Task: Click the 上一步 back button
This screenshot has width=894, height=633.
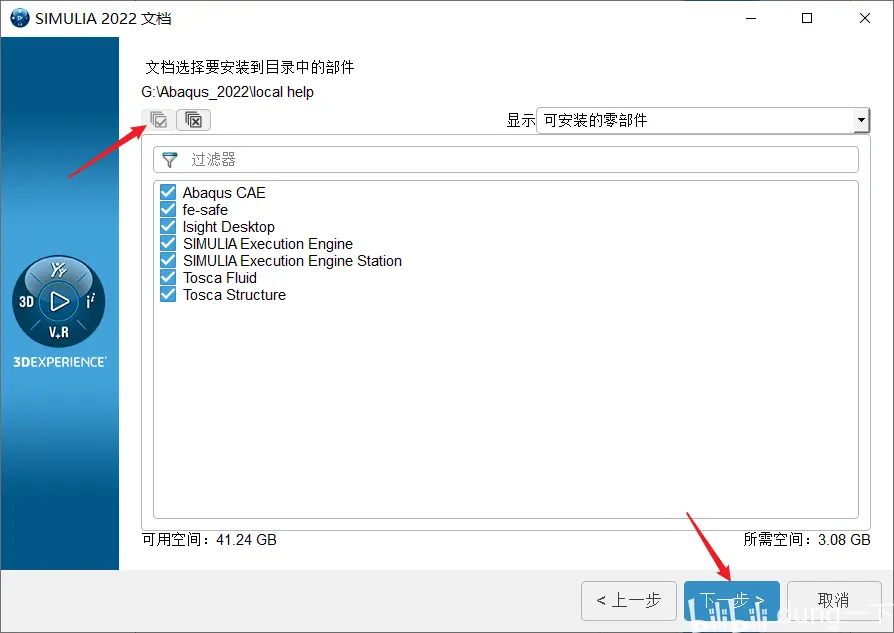Action: pyautogui.click(x=629, y=600)
